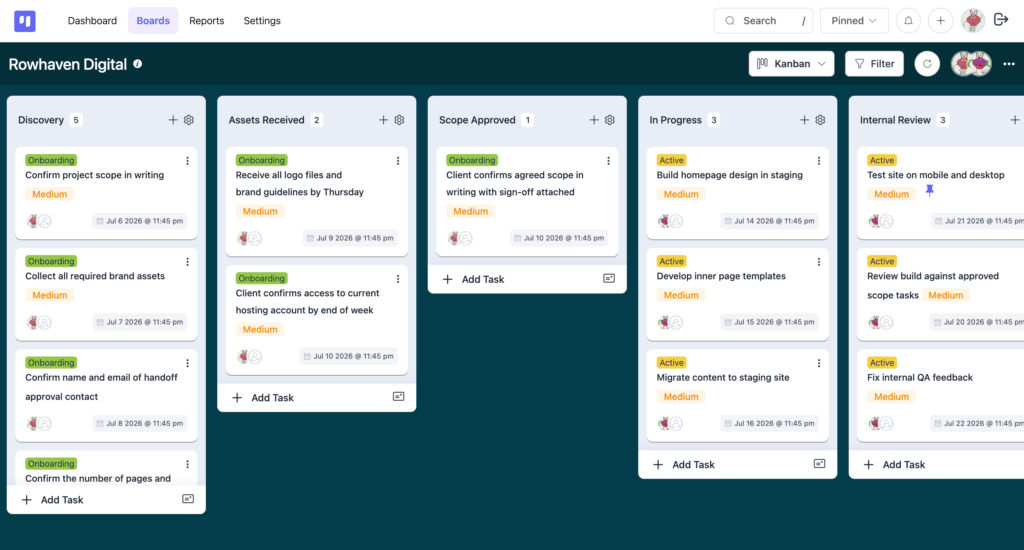Open the Reports tab
The height and width of the screenshot is (550, 1024).
pyautogui.click(x=206, y=21)
